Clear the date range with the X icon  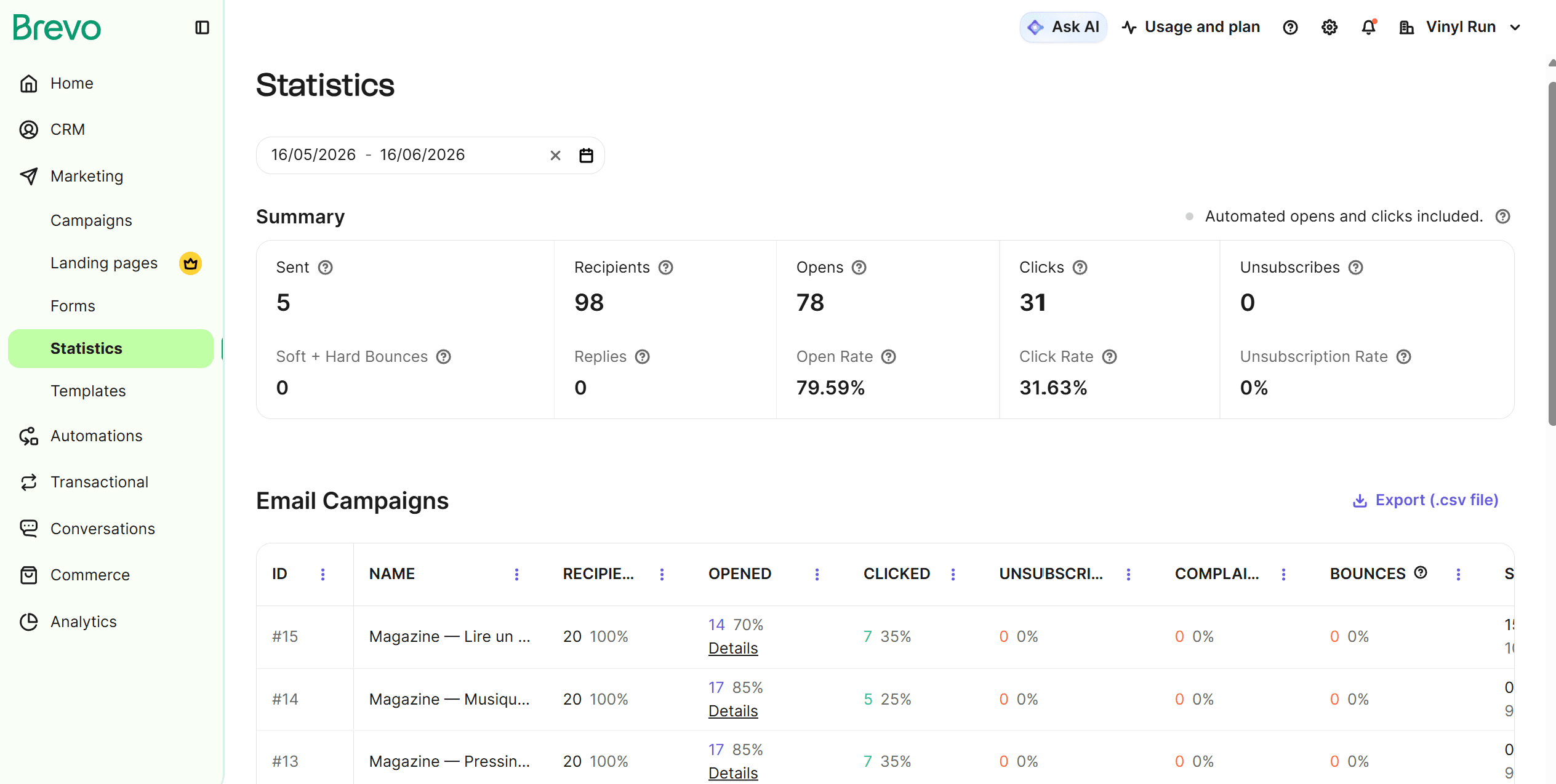pos(555,155)
